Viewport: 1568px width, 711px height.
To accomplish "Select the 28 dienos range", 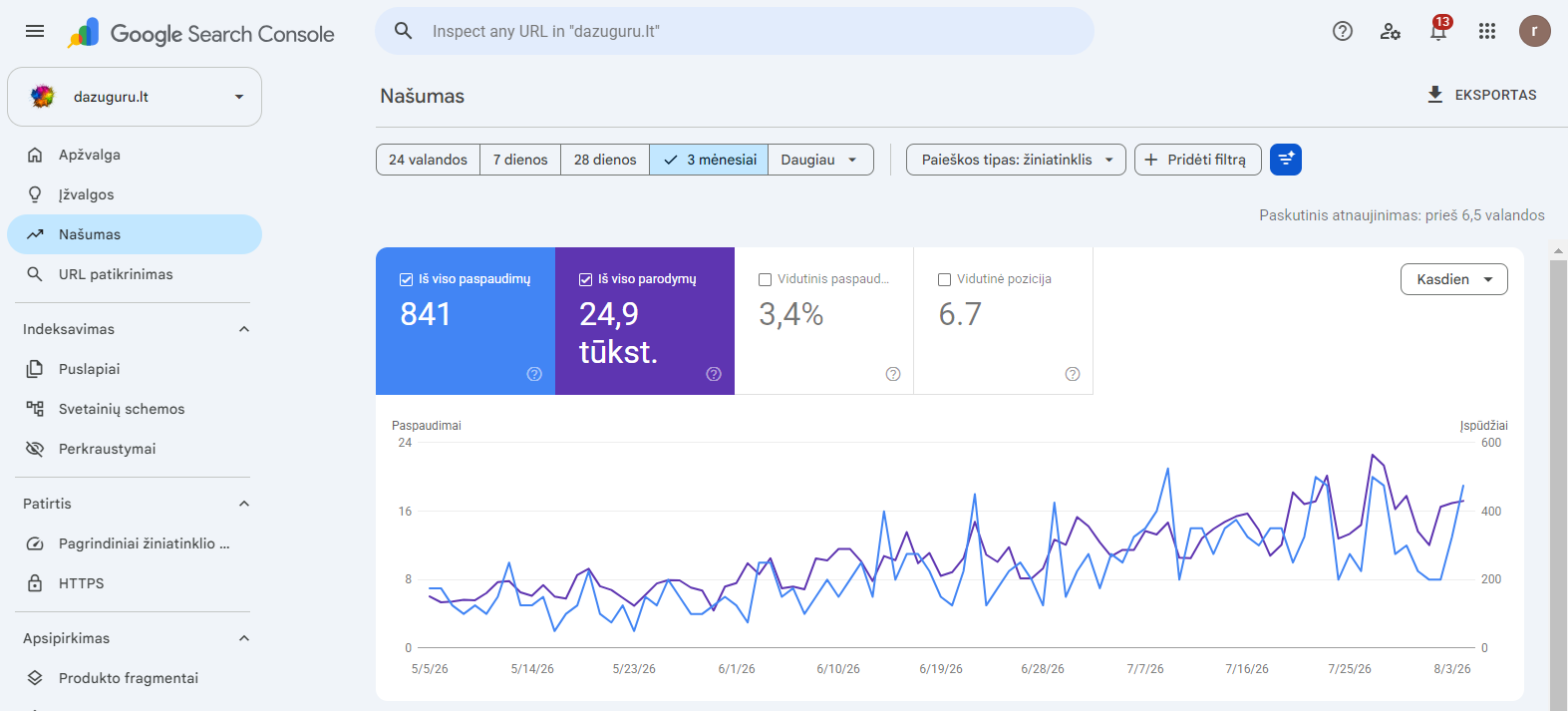I will click(605, 160).
